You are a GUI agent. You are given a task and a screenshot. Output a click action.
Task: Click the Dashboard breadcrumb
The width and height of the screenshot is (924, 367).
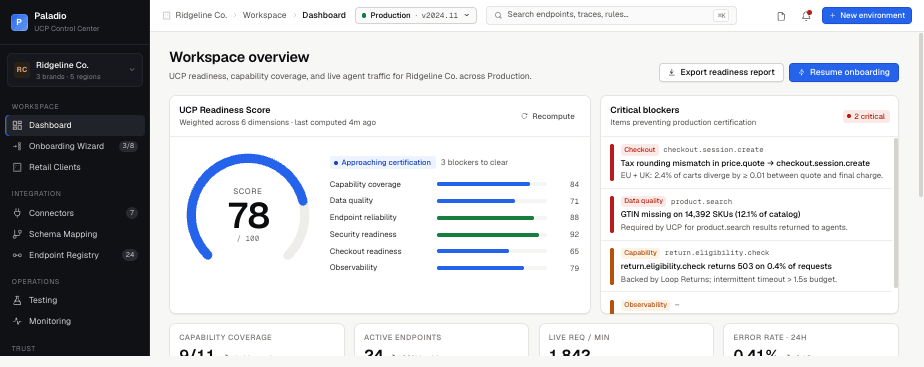tap(324, 15)
